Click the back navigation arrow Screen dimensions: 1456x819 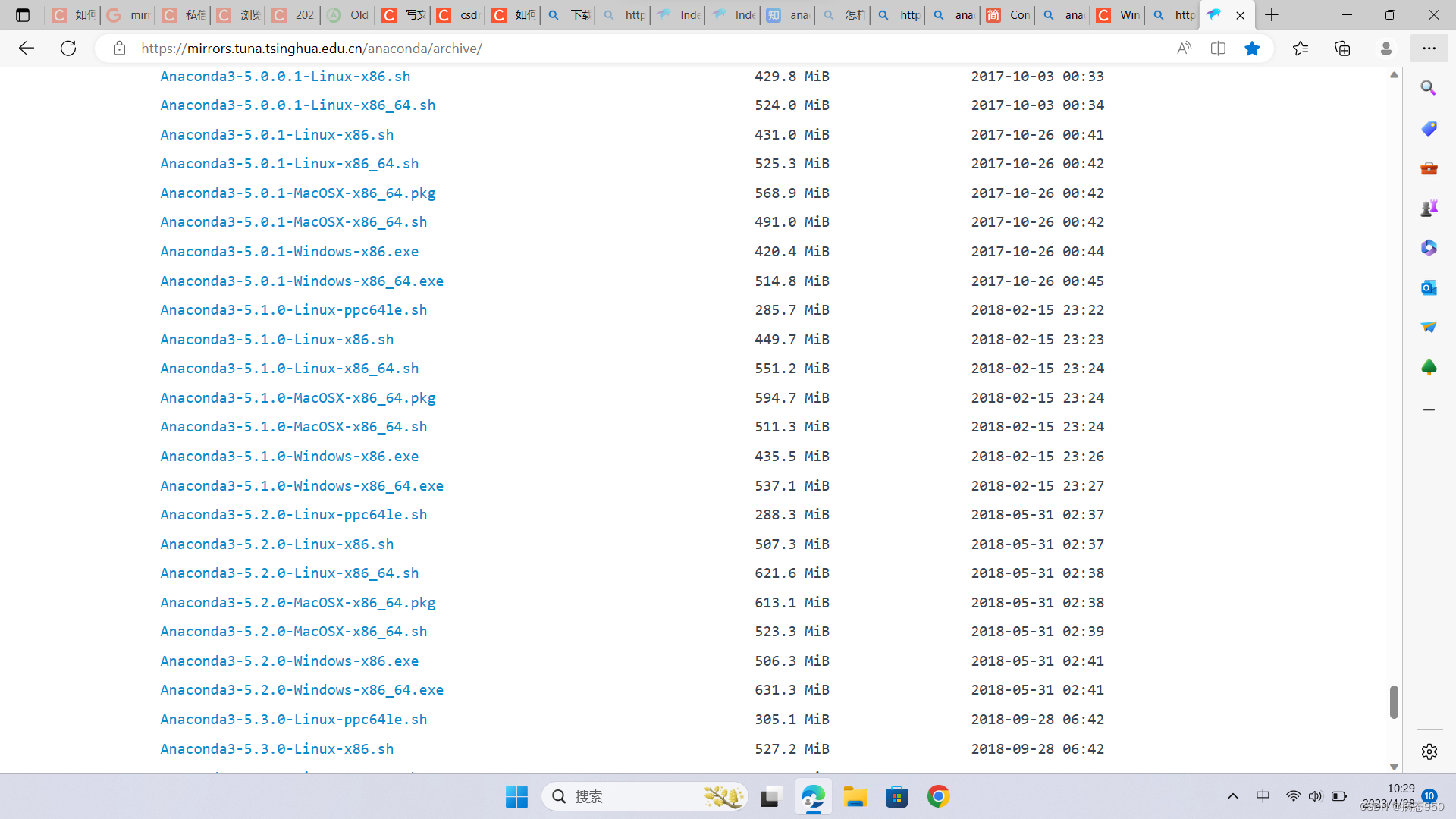[x=27, y=49]
